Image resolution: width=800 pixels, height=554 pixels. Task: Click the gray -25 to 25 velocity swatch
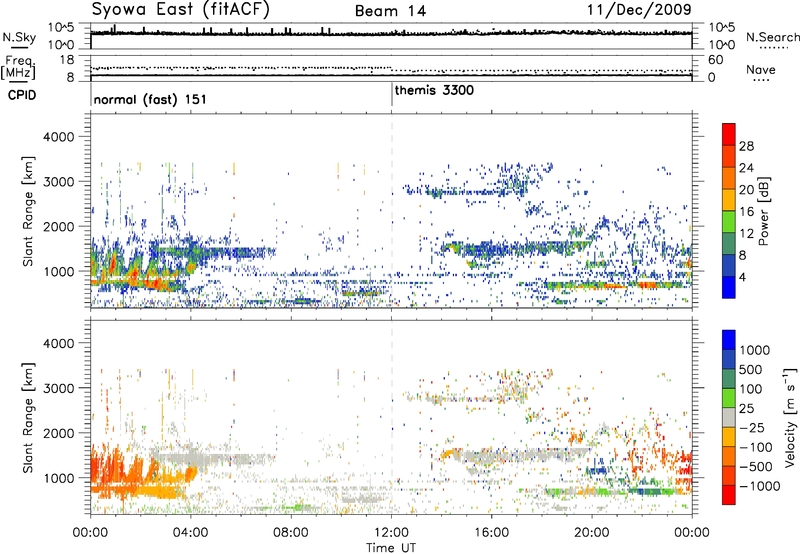pyautogui.click(x=729, y=417)
